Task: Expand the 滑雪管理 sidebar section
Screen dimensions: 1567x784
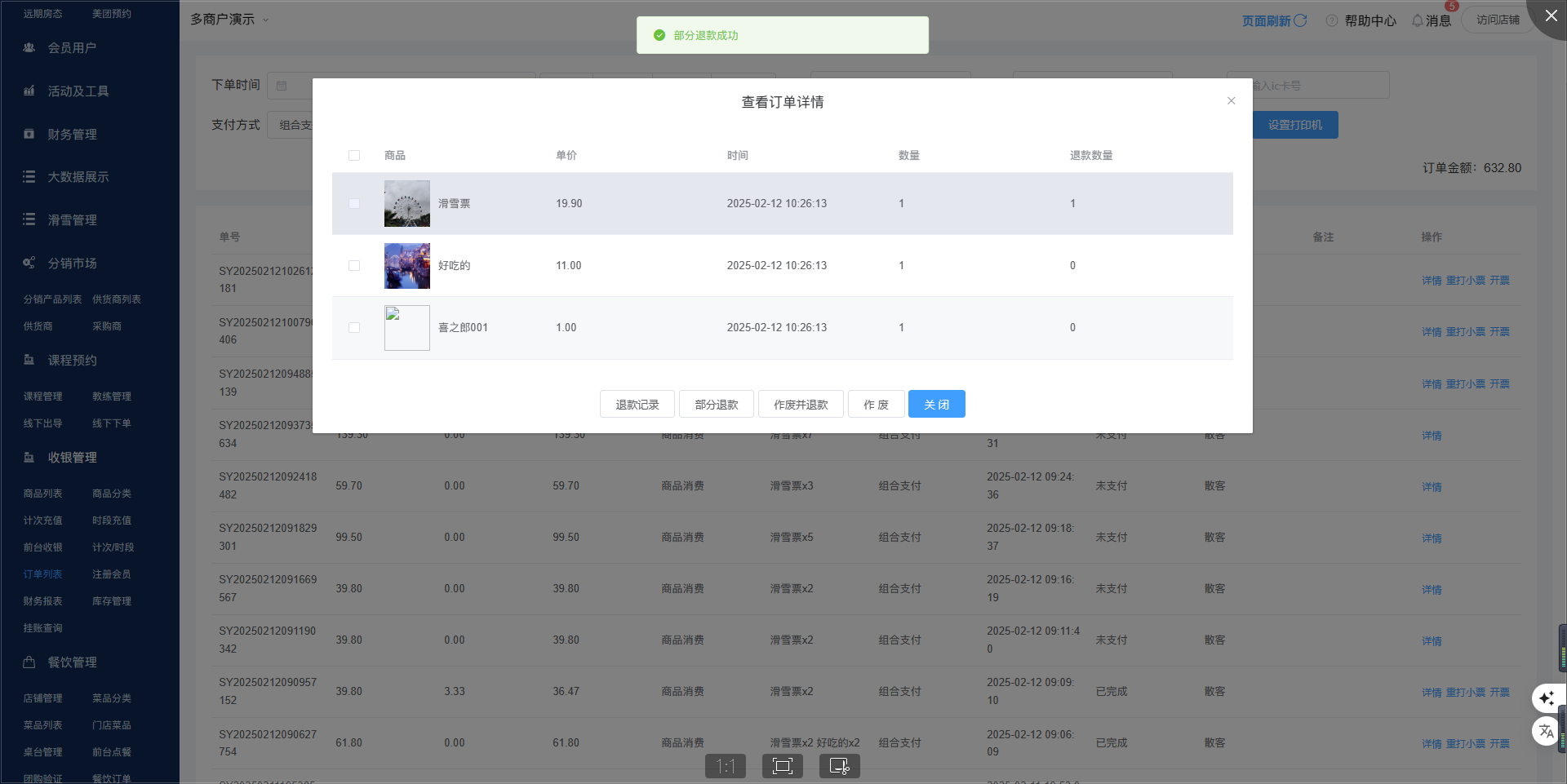Action: pos(72,220)
